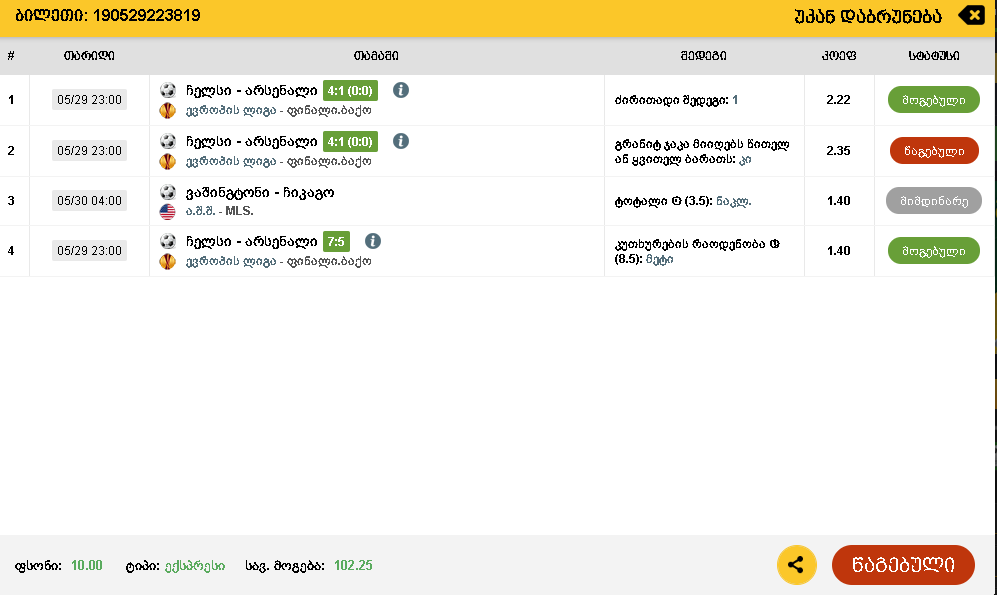Open info icon for row 1 match
Screen dimensions: 997x595
tap(401, 90)
